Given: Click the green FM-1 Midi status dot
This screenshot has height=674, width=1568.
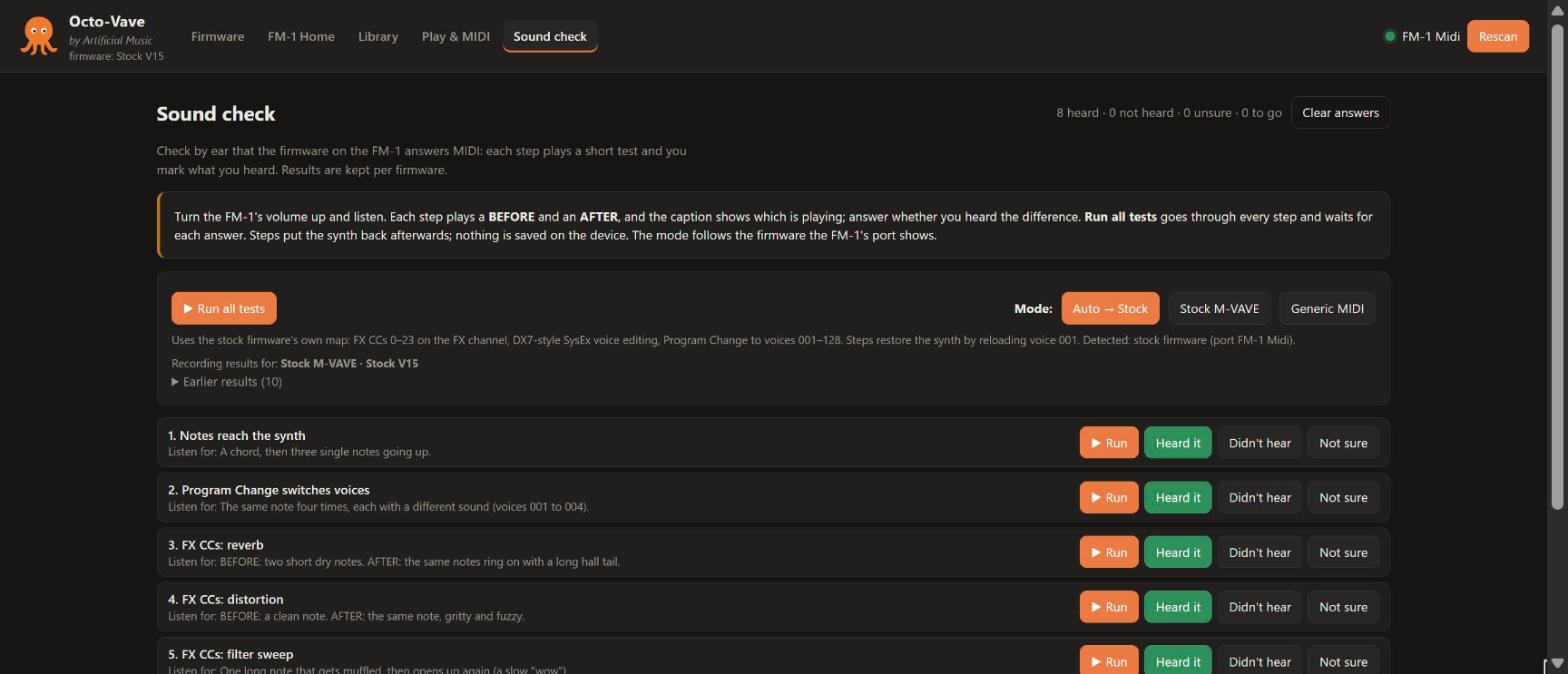Looking at the screenshot, I should [1389, 36].
